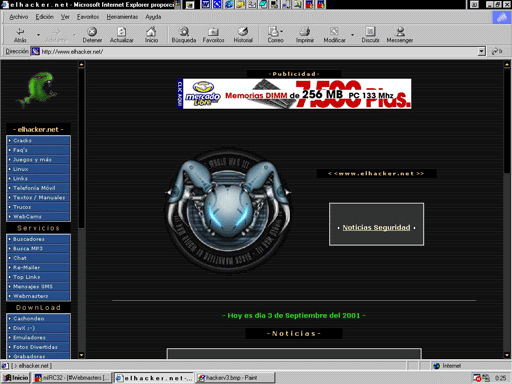
Task: Click the Internet Explorer icon in the top shortcut bar
Action: [229, 4]
